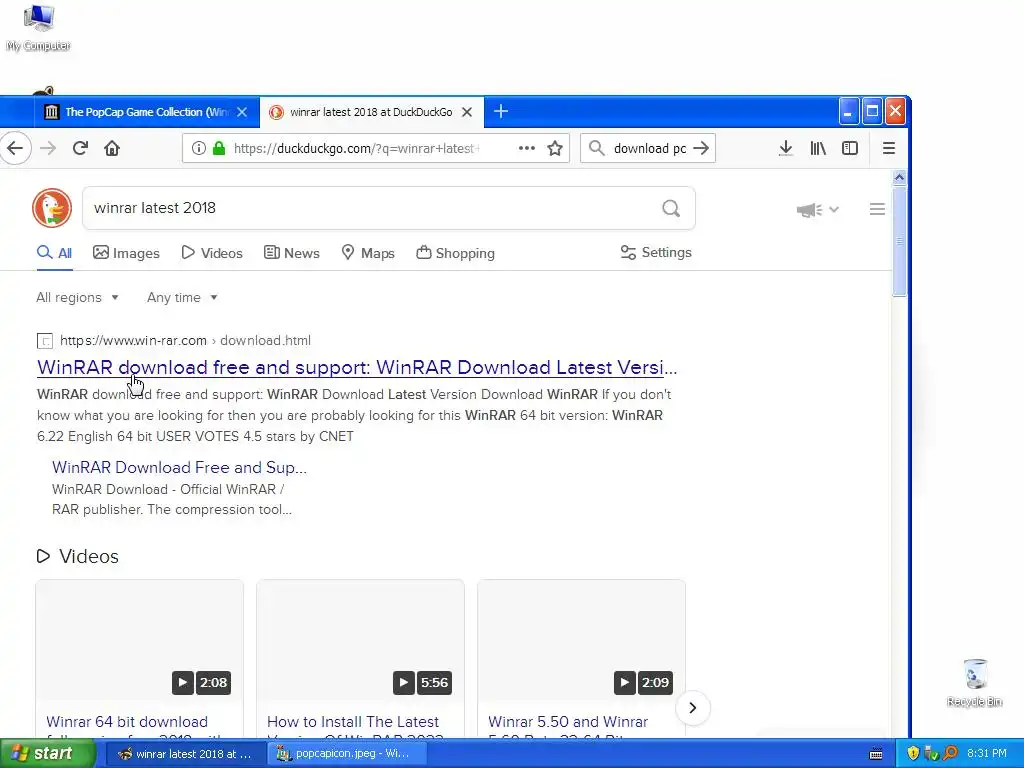Open My Computer desktop icon
This screenshot has width=1024, height=768.
click(x=39, y=27)
